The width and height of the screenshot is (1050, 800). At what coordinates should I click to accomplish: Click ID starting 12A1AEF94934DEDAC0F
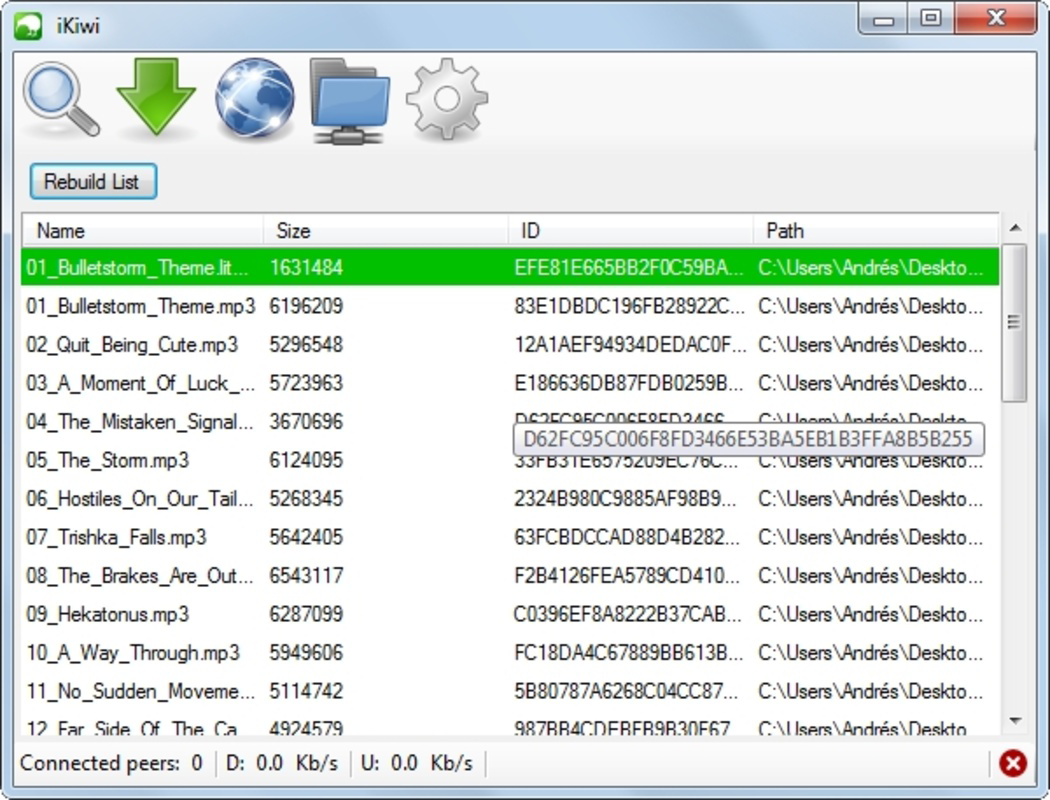click(629, 345)
